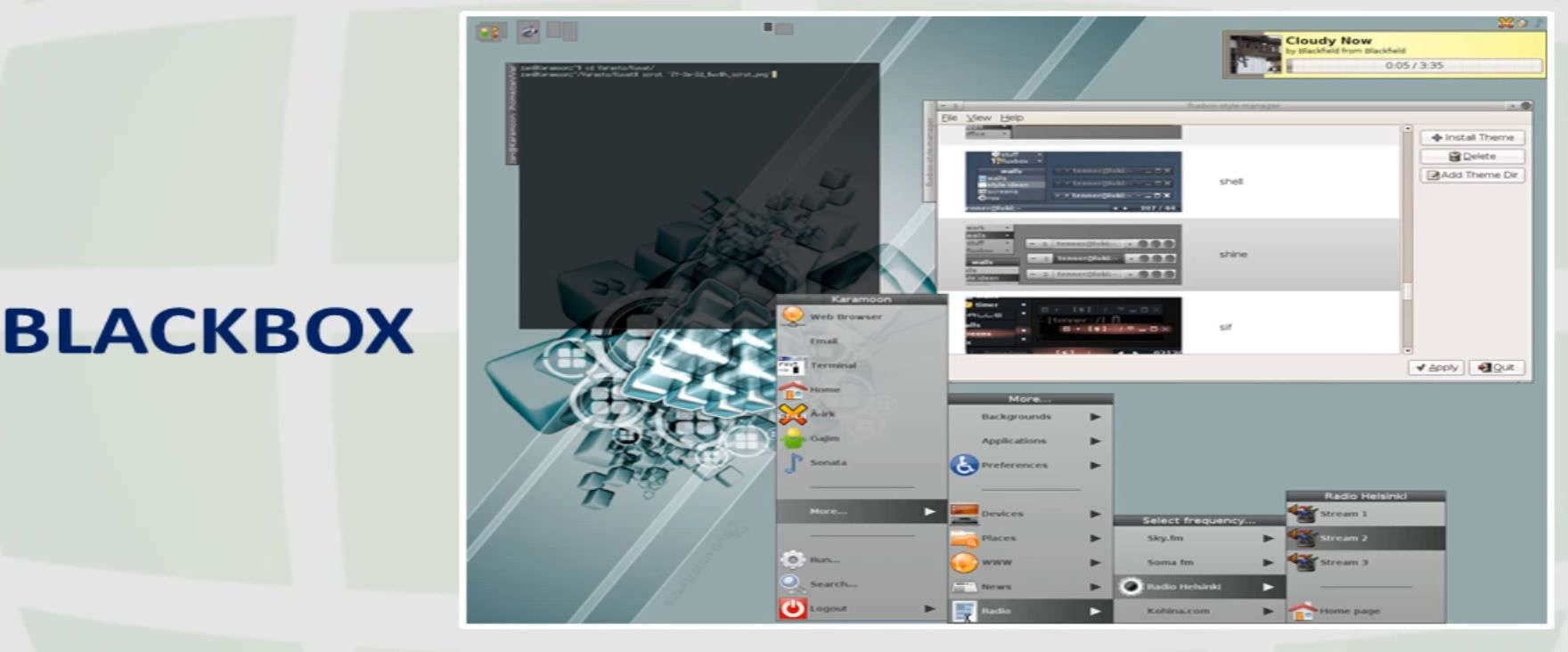Open the More... entry in Karamoon menu
The image size is (1568, 652).
tap(862, 511)
